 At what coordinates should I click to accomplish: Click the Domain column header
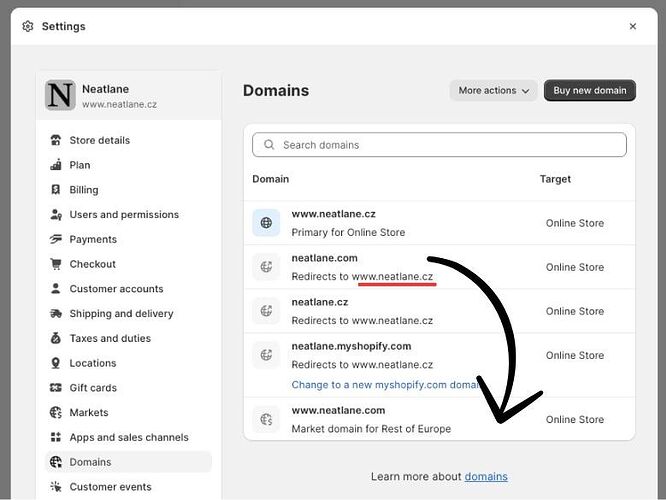click(x=271, y=179)
